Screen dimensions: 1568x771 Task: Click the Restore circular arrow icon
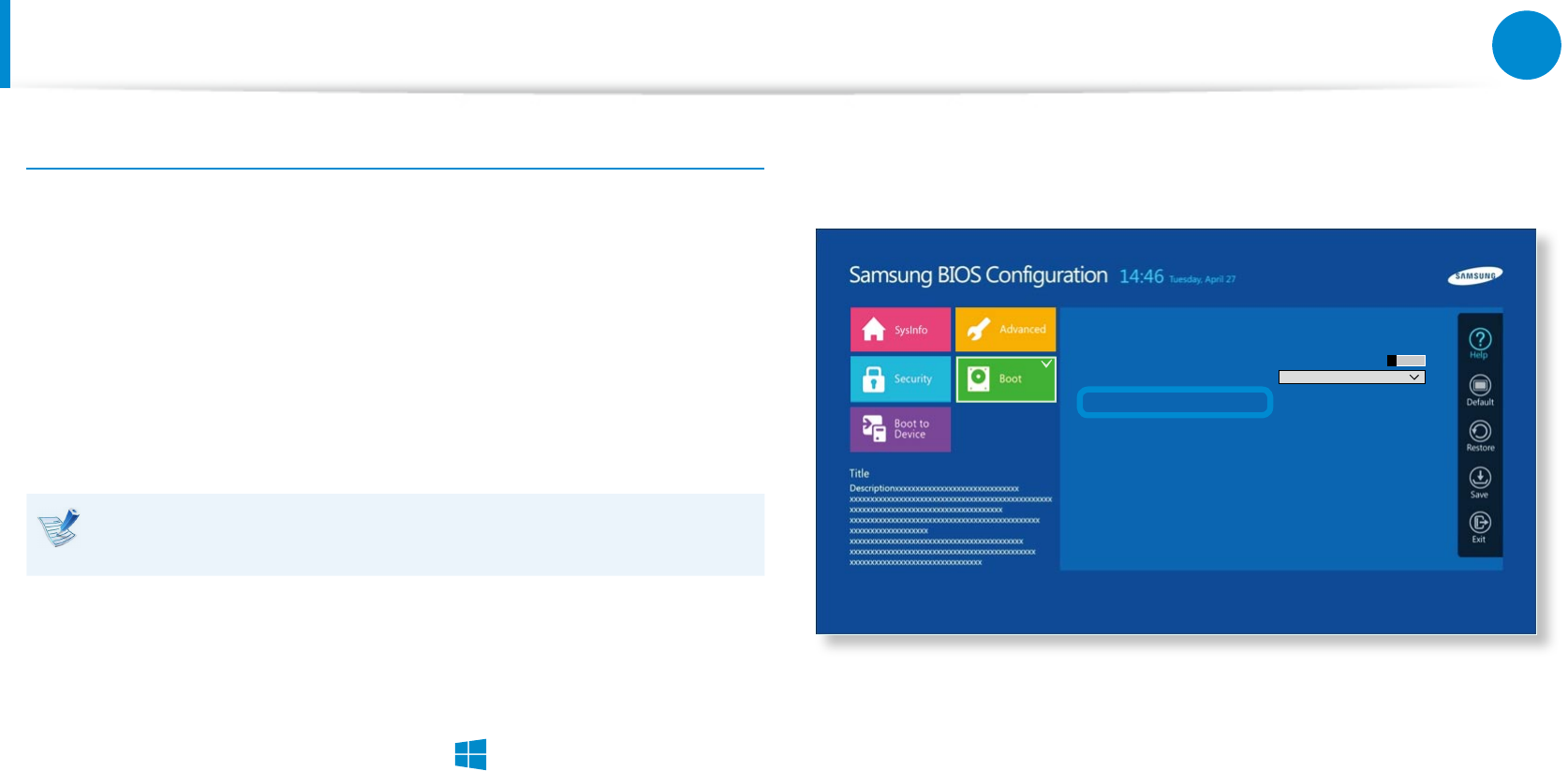(1480, 436)
